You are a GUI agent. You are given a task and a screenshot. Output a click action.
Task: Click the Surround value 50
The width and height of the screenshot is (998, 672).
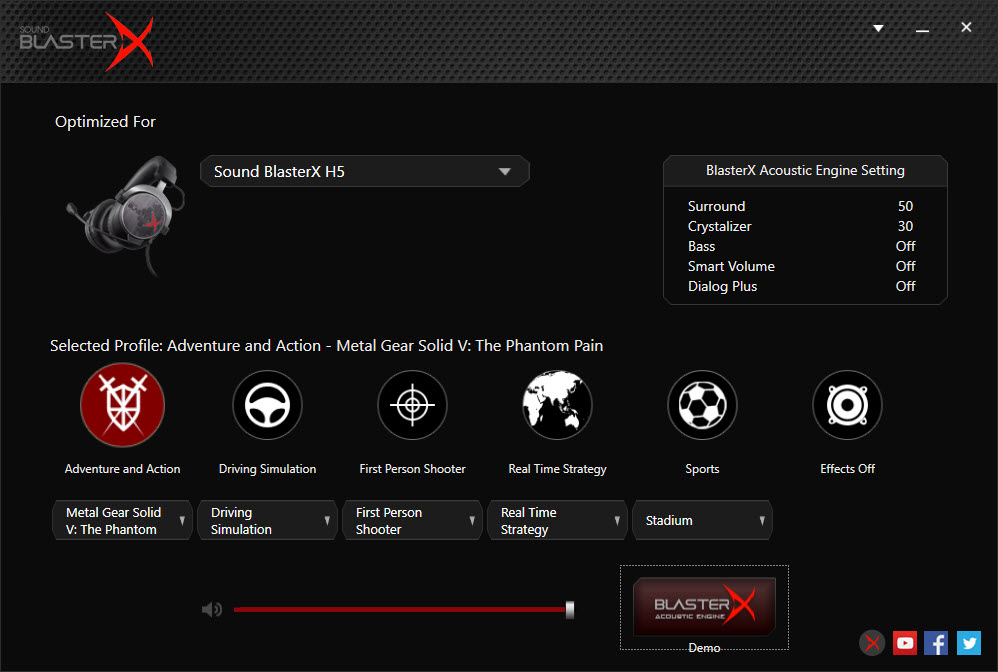tap(905, 206)
